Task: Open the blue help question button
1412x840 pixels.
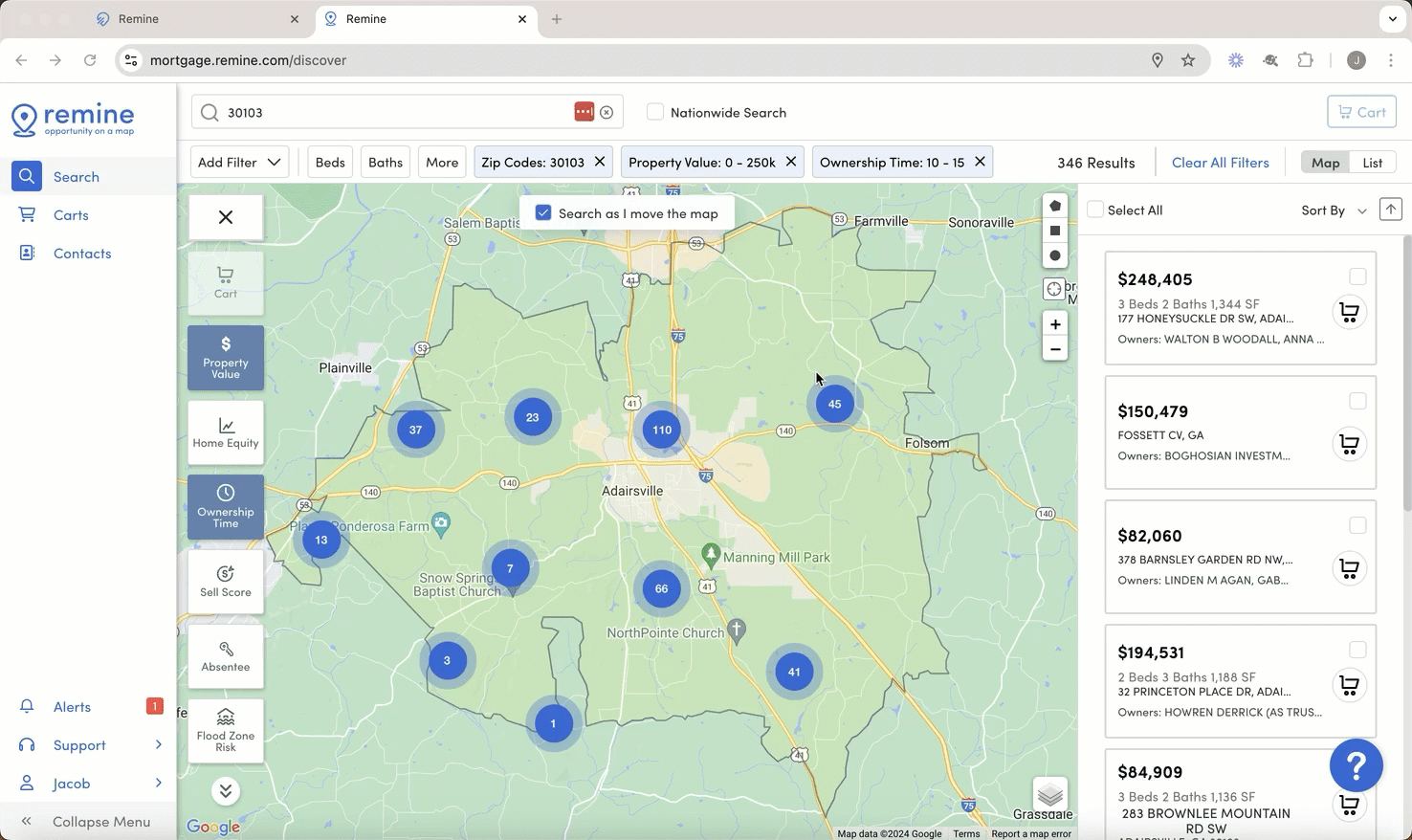Action: click(1357, 765)
